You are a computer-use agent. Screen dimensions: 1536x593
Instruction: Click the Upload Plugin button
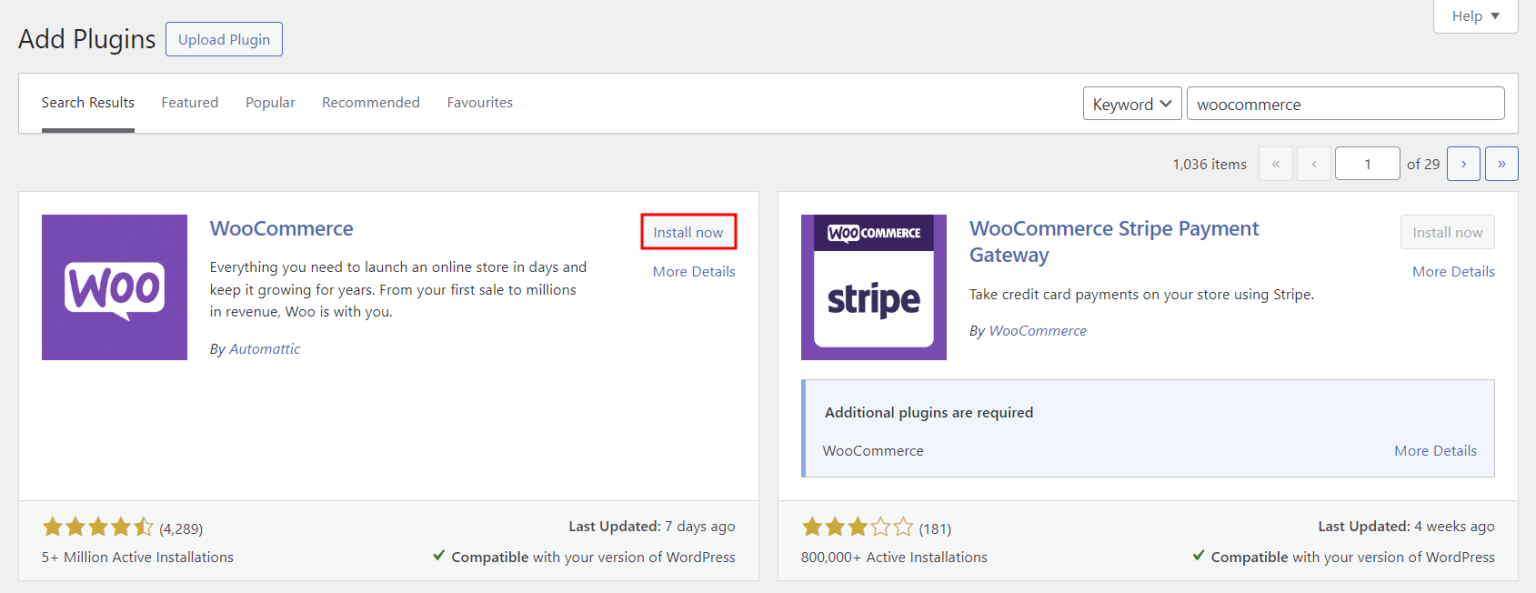click(223, 39)
